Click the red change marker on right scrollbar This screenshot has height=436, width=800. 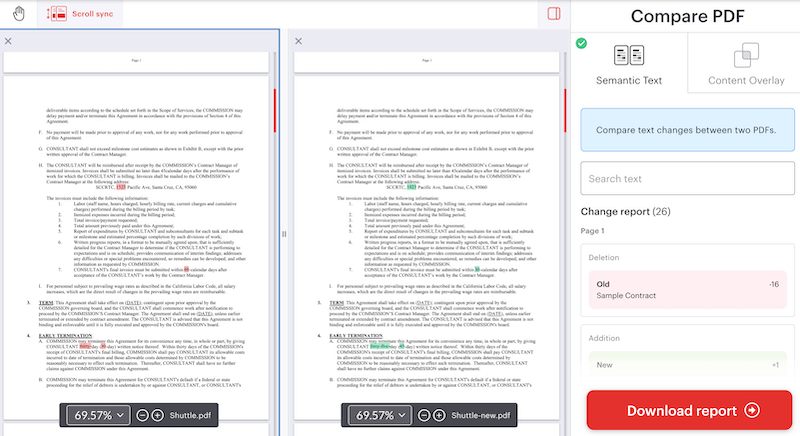point(565,111)
